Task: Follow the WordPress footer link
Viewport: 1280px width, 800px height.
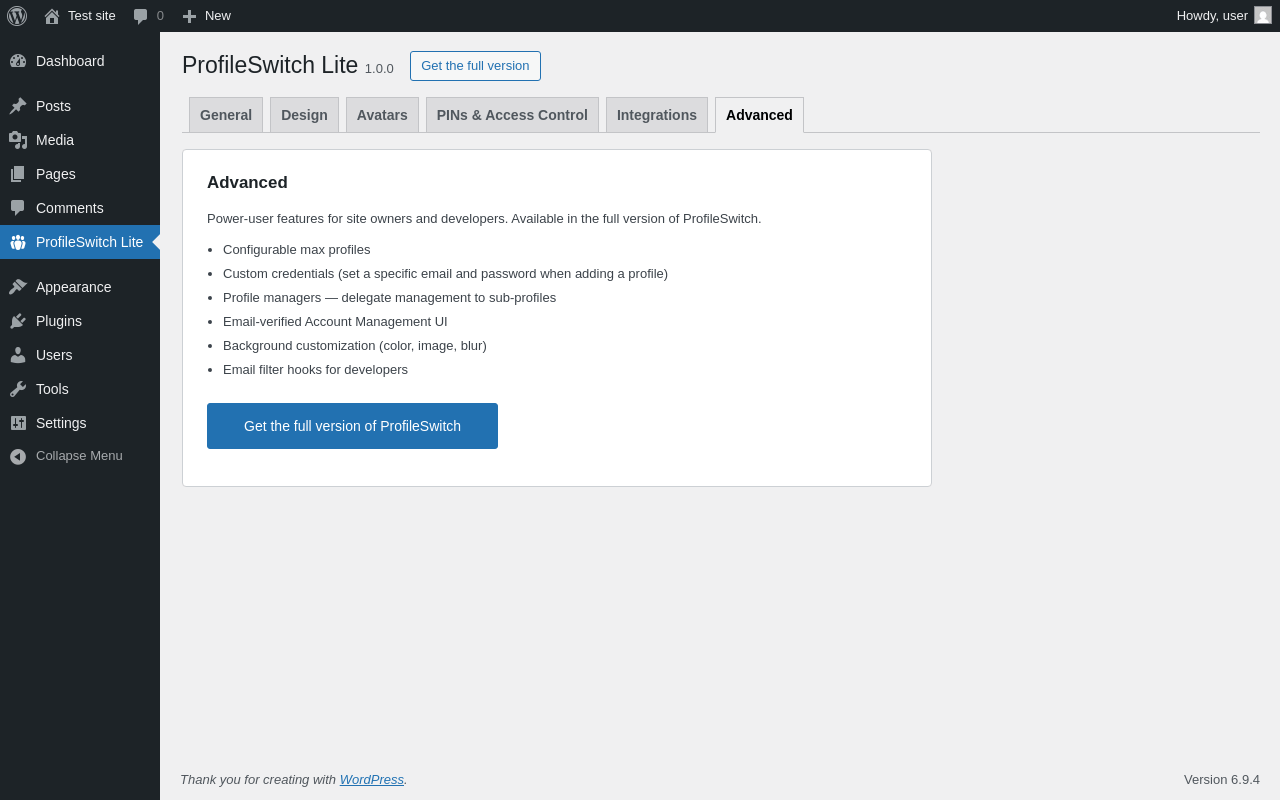Action: click(372, 779)
